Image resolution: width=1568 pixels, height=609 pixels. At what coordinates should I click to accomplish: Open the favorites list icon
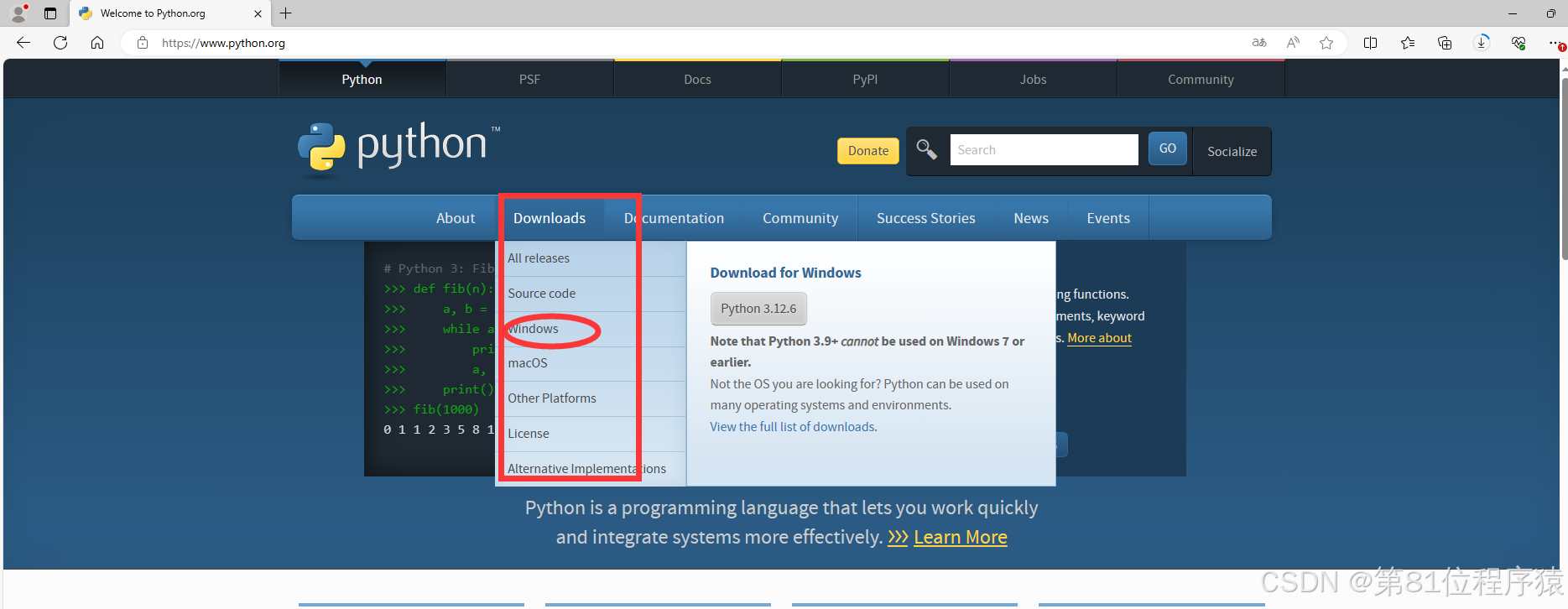[x=1408, y=43]
